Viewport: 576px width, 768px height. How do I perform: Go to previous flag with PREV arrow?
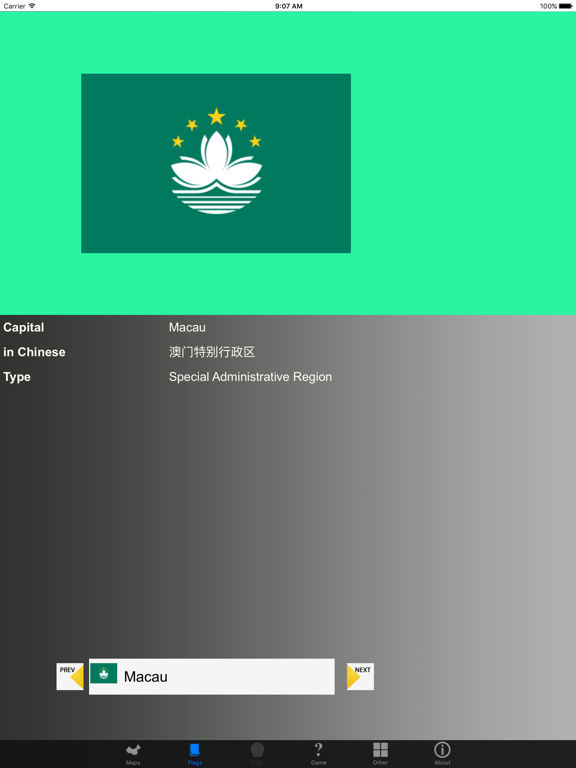[70, 676]
